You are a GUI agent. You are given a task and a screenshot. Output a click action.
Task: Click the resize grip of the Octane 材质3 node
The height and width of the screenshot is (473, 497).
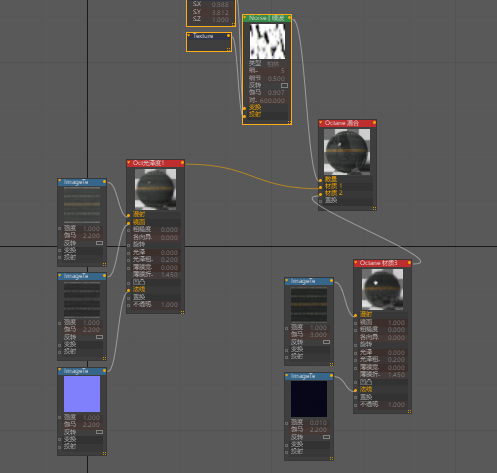coord(409,411)
